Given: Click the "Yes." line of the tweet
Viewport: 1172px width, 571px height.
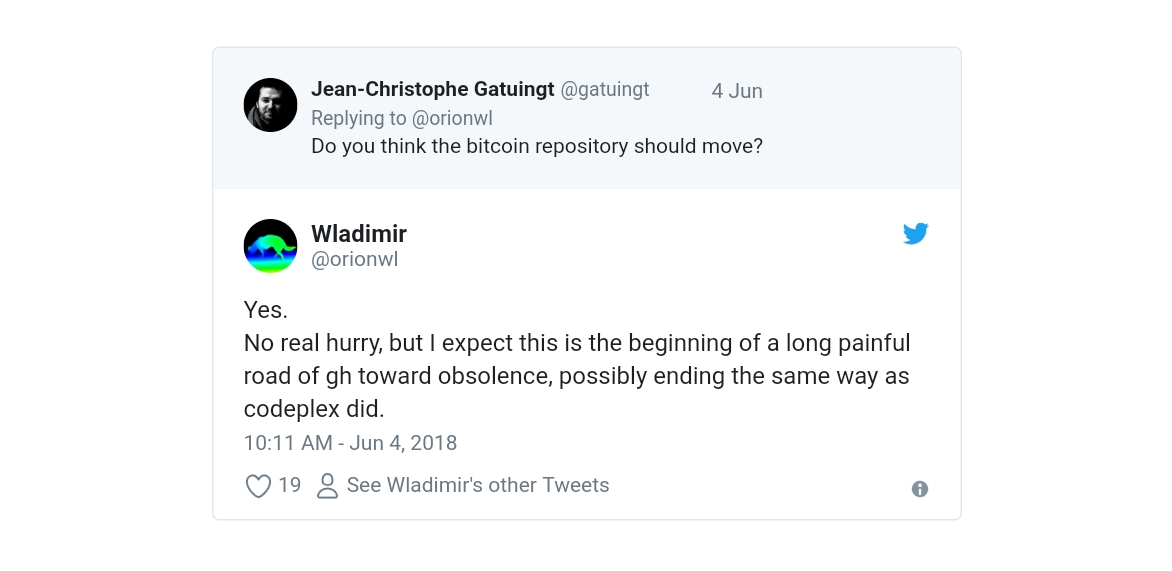Looking at the screenshot, I should click(266, 310).
